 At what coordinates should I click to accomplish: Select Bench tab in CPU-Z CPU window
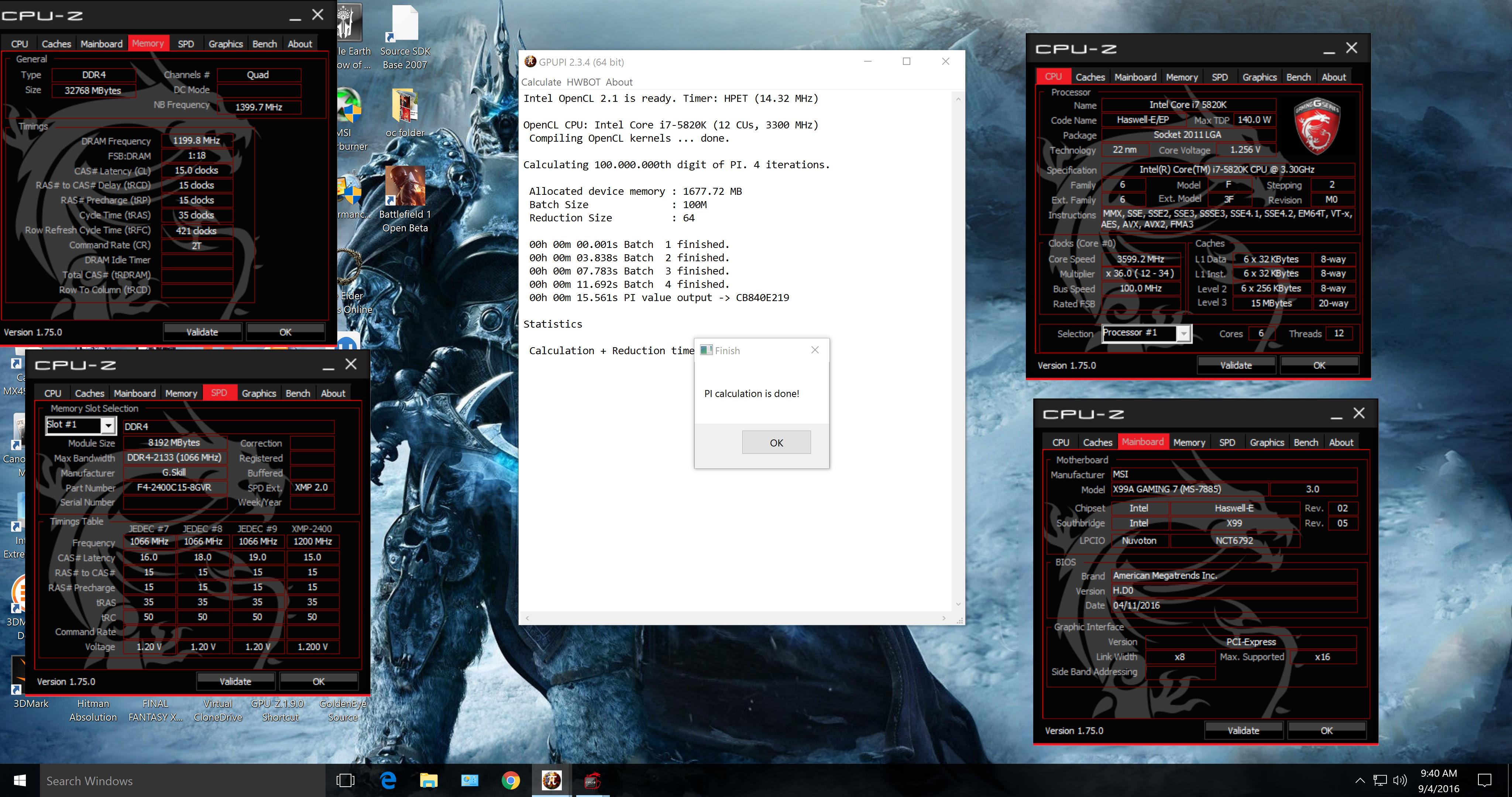pos(1298,77)
